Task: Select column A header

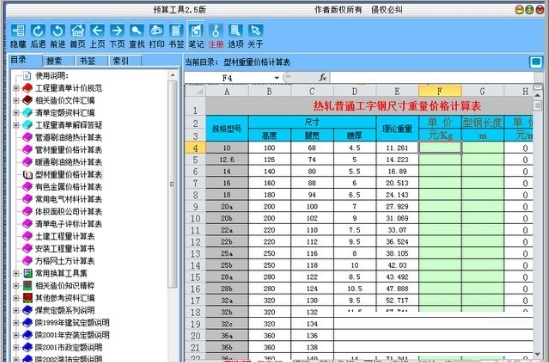Action: 227,91
